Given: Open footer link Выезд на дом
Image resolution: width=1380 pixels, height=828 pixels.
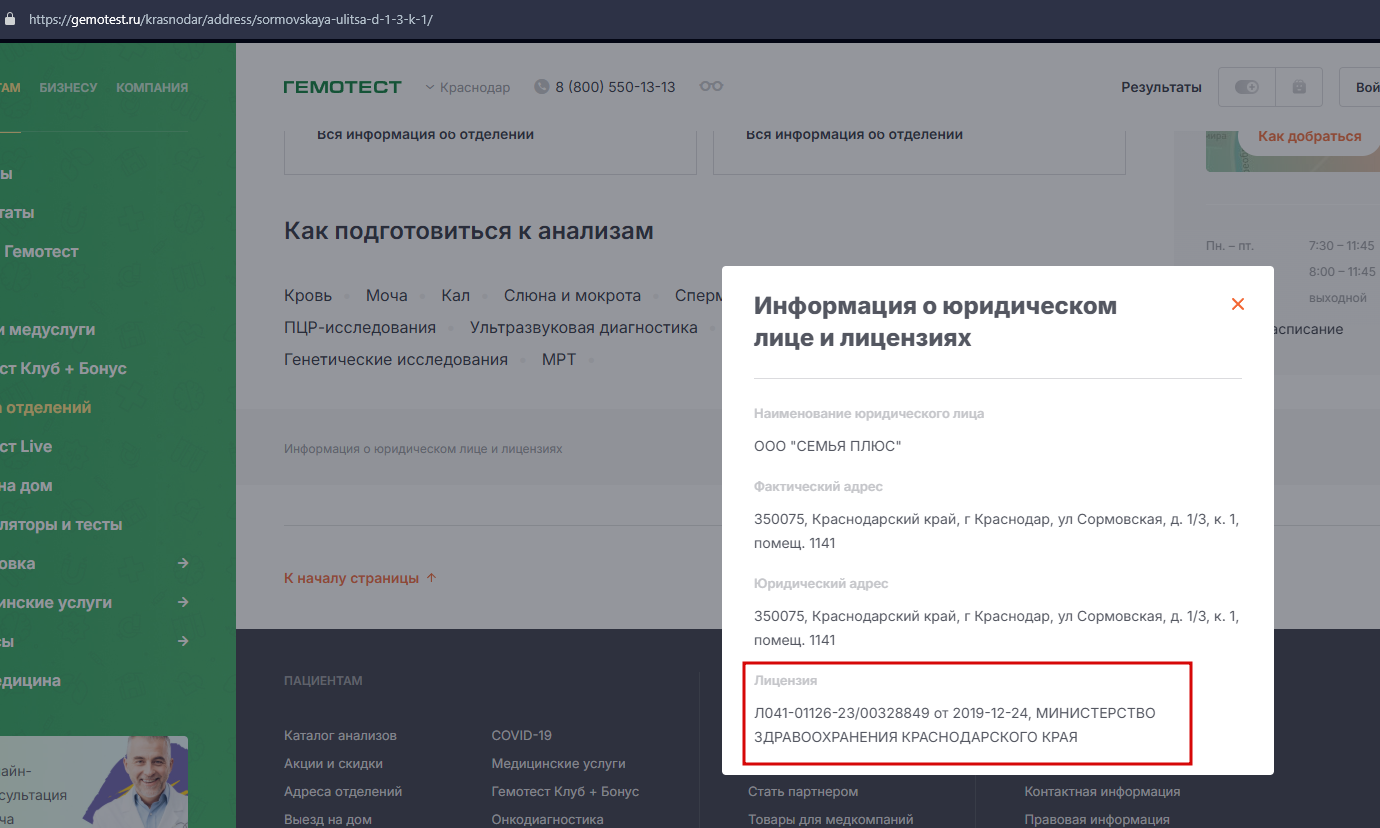Looking at the screenshot, I should 328,819.
